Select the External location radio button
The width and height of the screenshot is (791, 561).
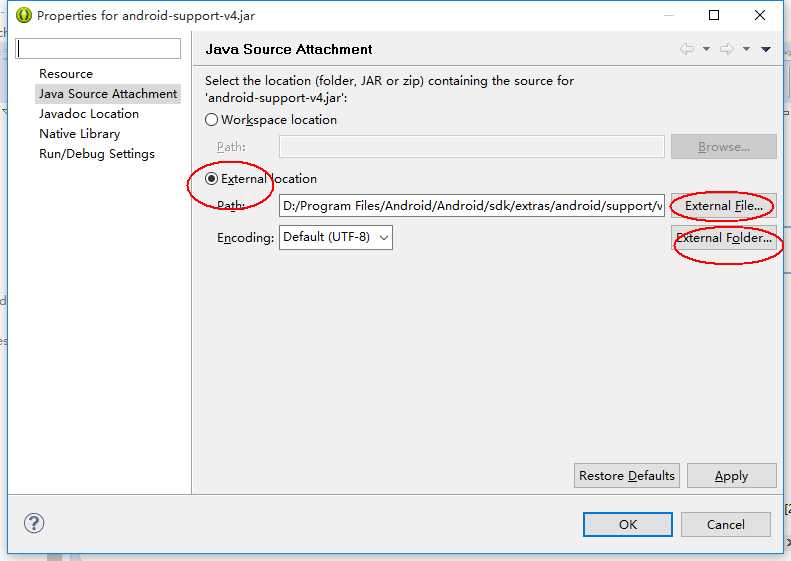[211, 179]
